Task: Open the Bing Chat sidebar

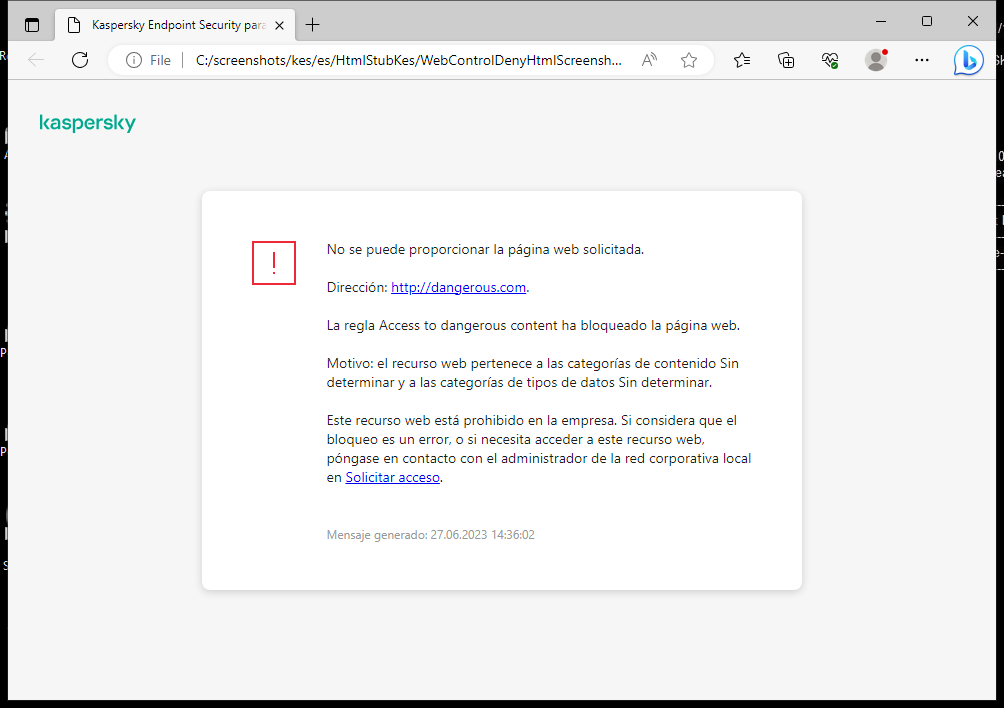Action: (x=968, y=60)
